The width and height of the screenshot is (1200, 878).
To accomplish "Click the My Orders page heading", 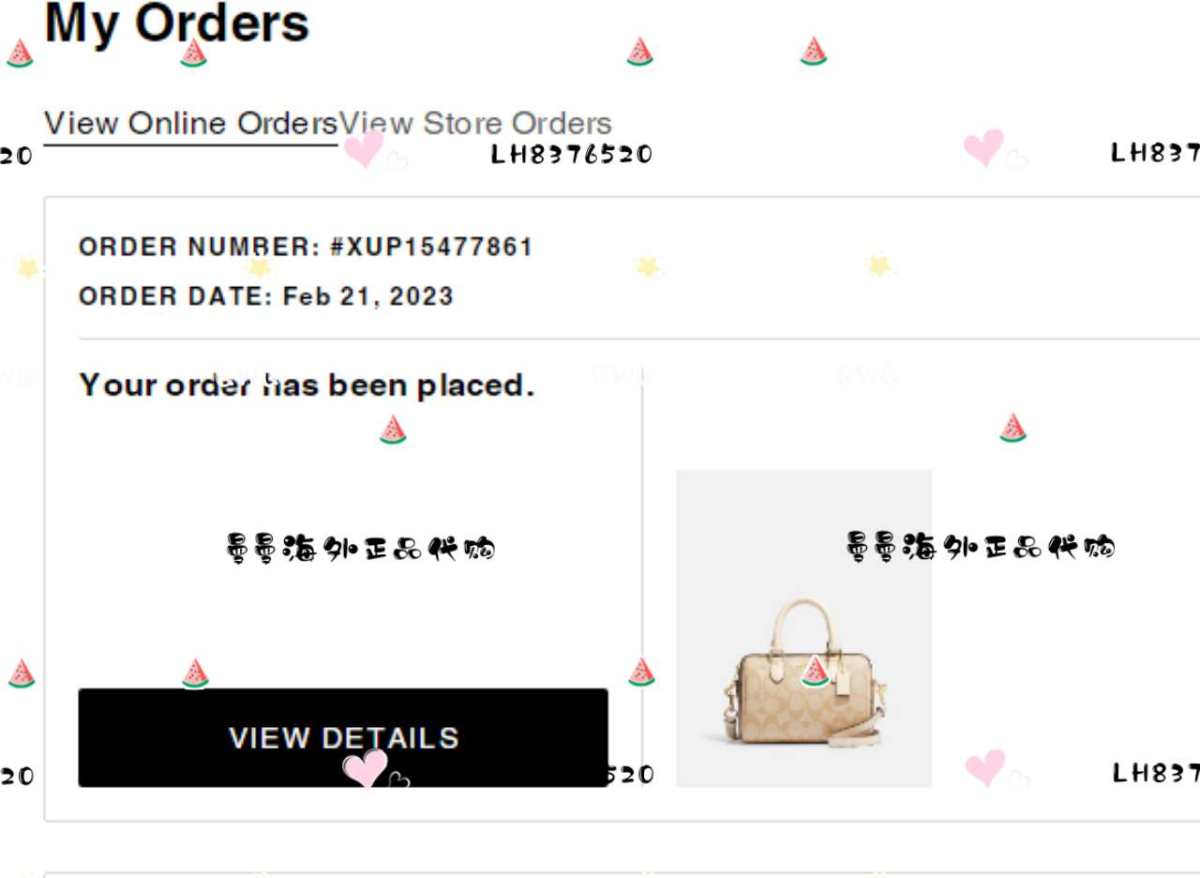I will [177, 22].
